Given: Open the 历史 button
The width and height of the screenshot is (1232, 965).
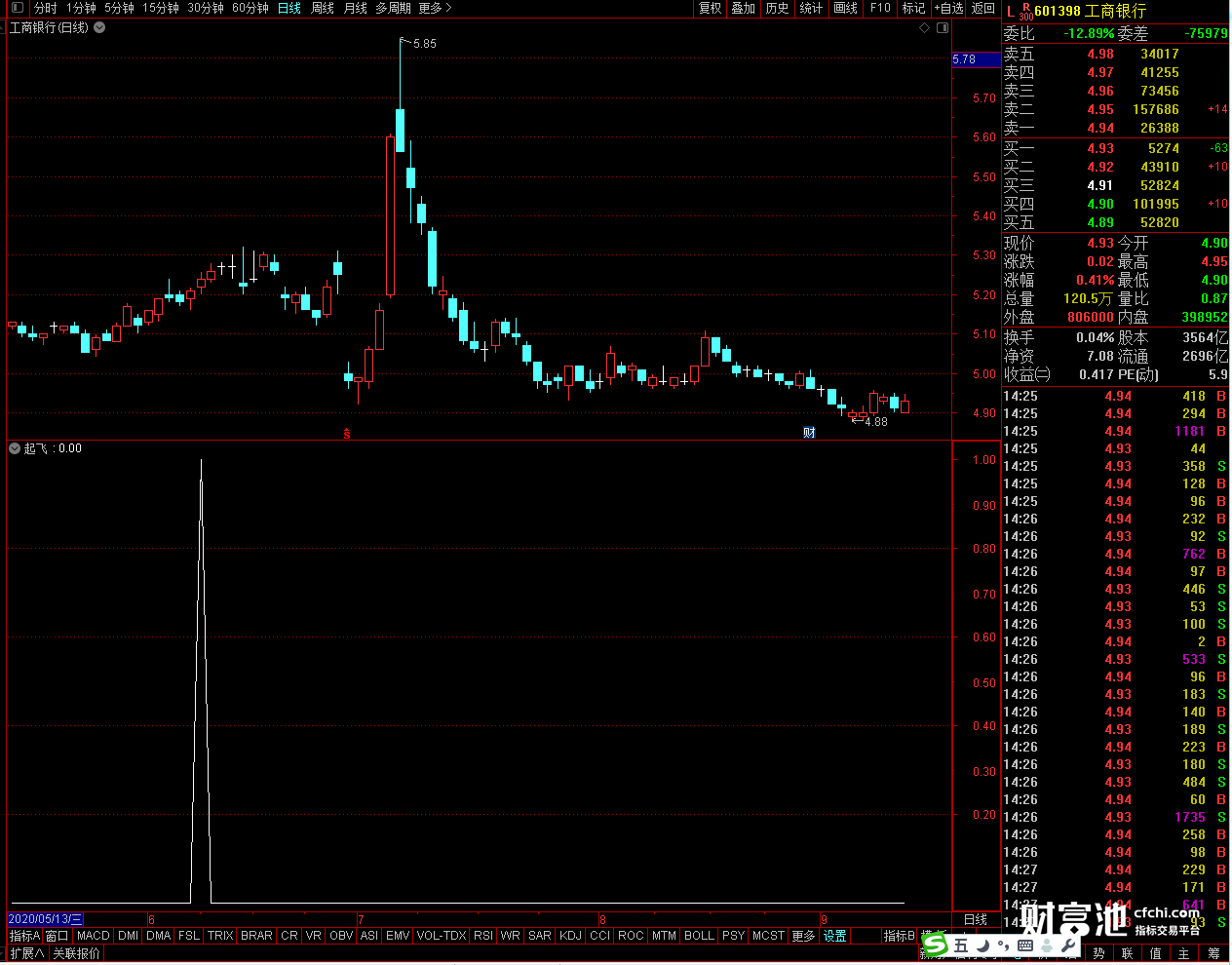Looking at the screenshot, I should tap(777, 8).
